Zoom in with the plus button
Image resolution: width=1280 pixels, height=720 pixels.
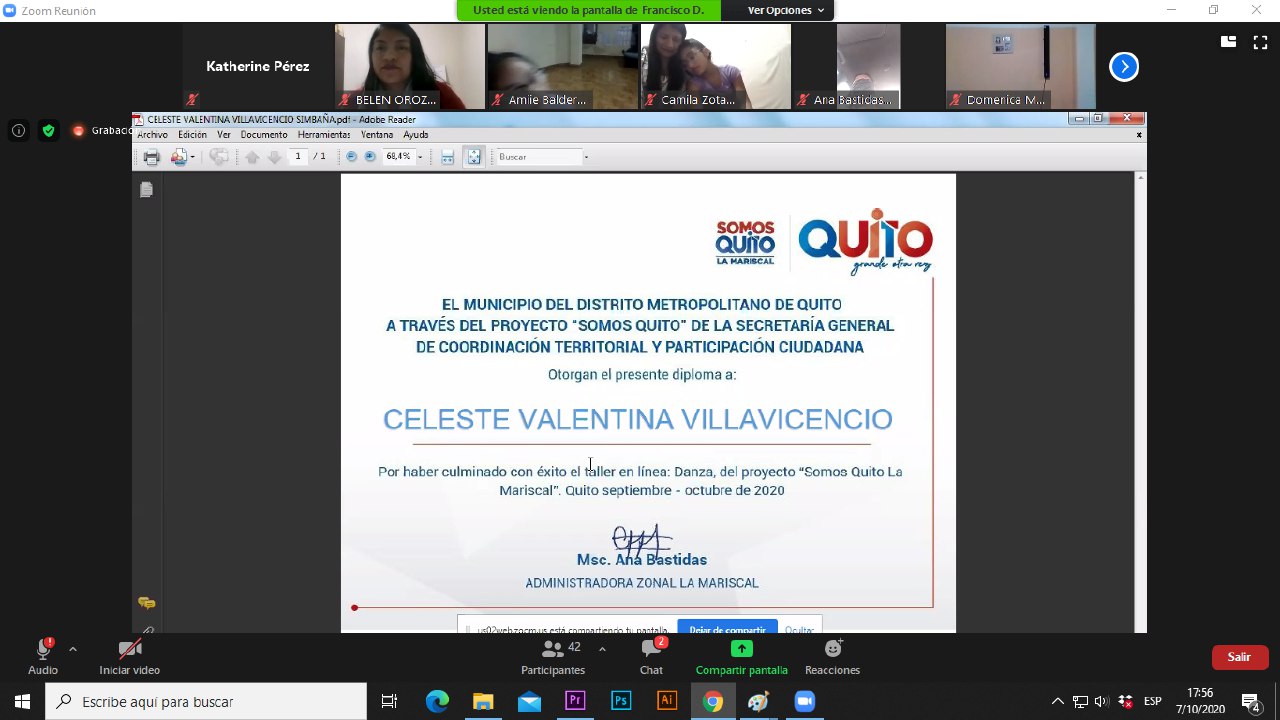(370, 157)
